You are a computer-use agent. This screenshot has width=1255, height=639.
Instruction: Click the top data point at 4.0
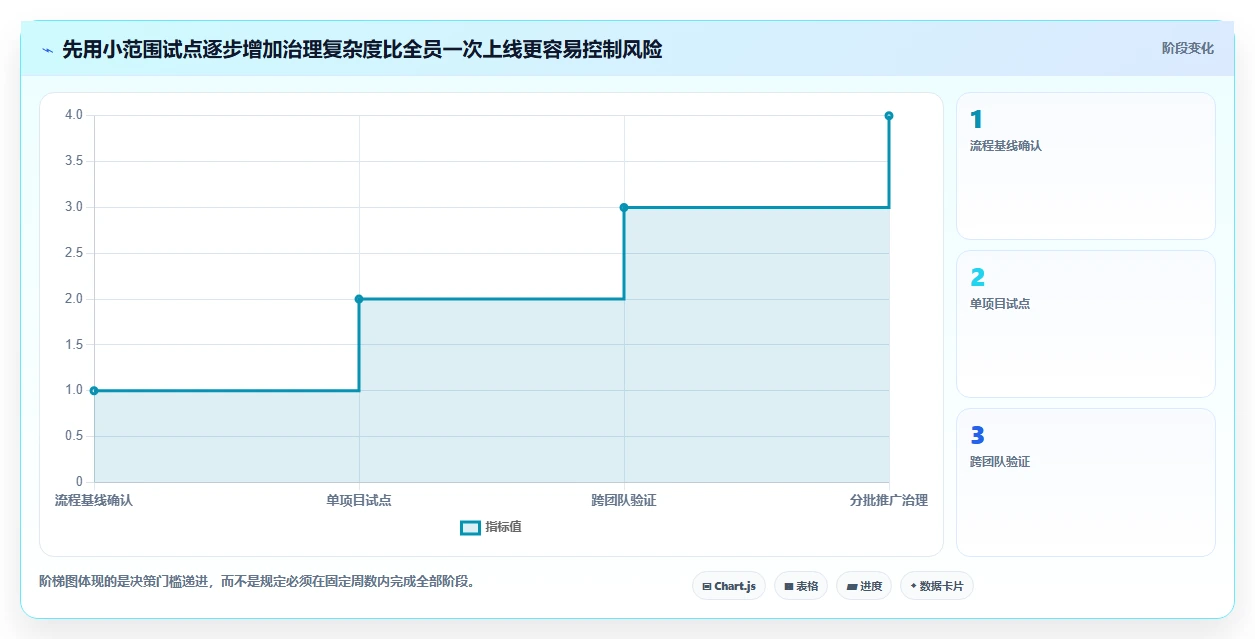pos(889,116)
